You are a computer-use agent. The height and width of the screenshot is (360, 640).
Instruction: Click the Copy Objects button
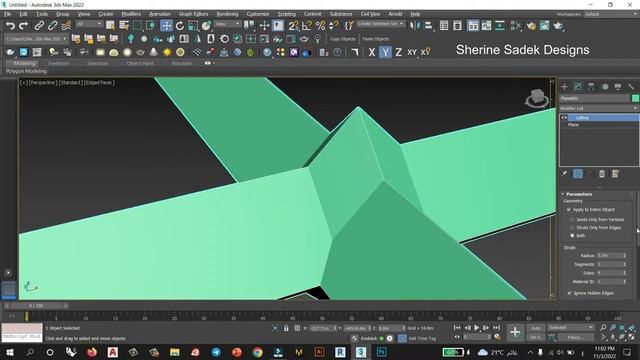(x=342, y=39)
